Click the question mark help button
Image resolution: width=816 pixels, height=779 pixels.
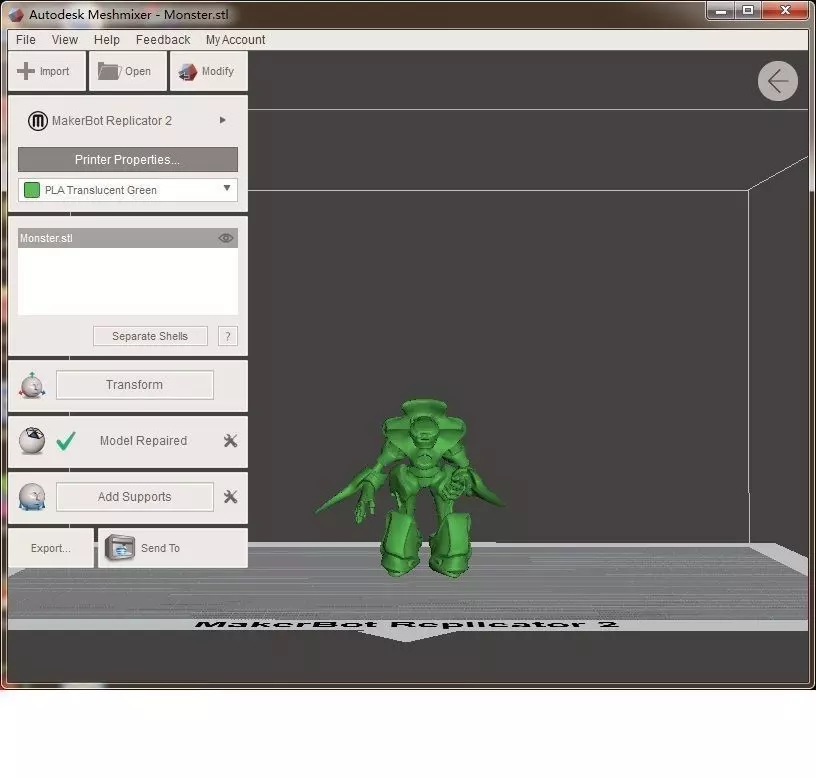[227, 336]
